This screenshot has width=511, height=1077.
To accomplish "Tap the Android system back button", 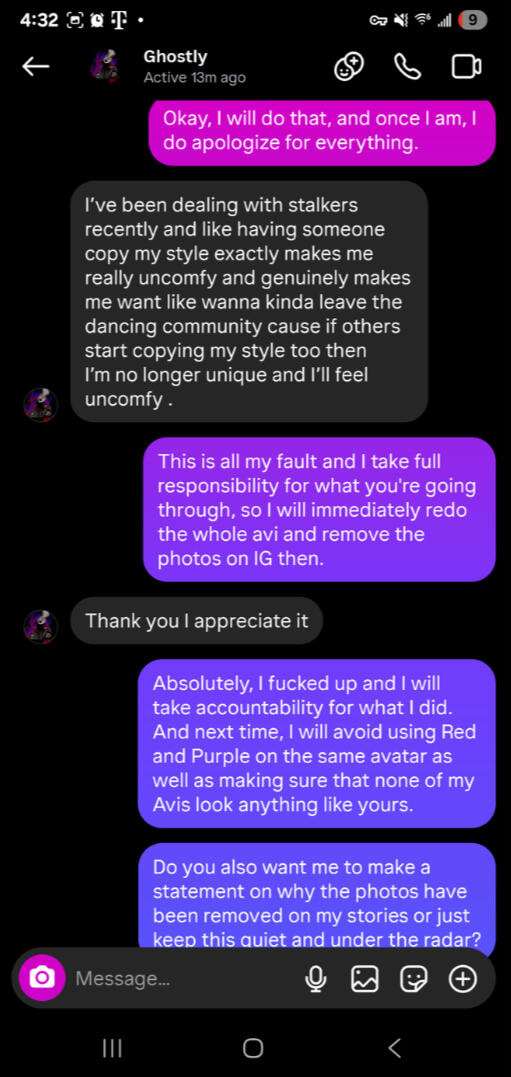I will tap(395, 1047).
